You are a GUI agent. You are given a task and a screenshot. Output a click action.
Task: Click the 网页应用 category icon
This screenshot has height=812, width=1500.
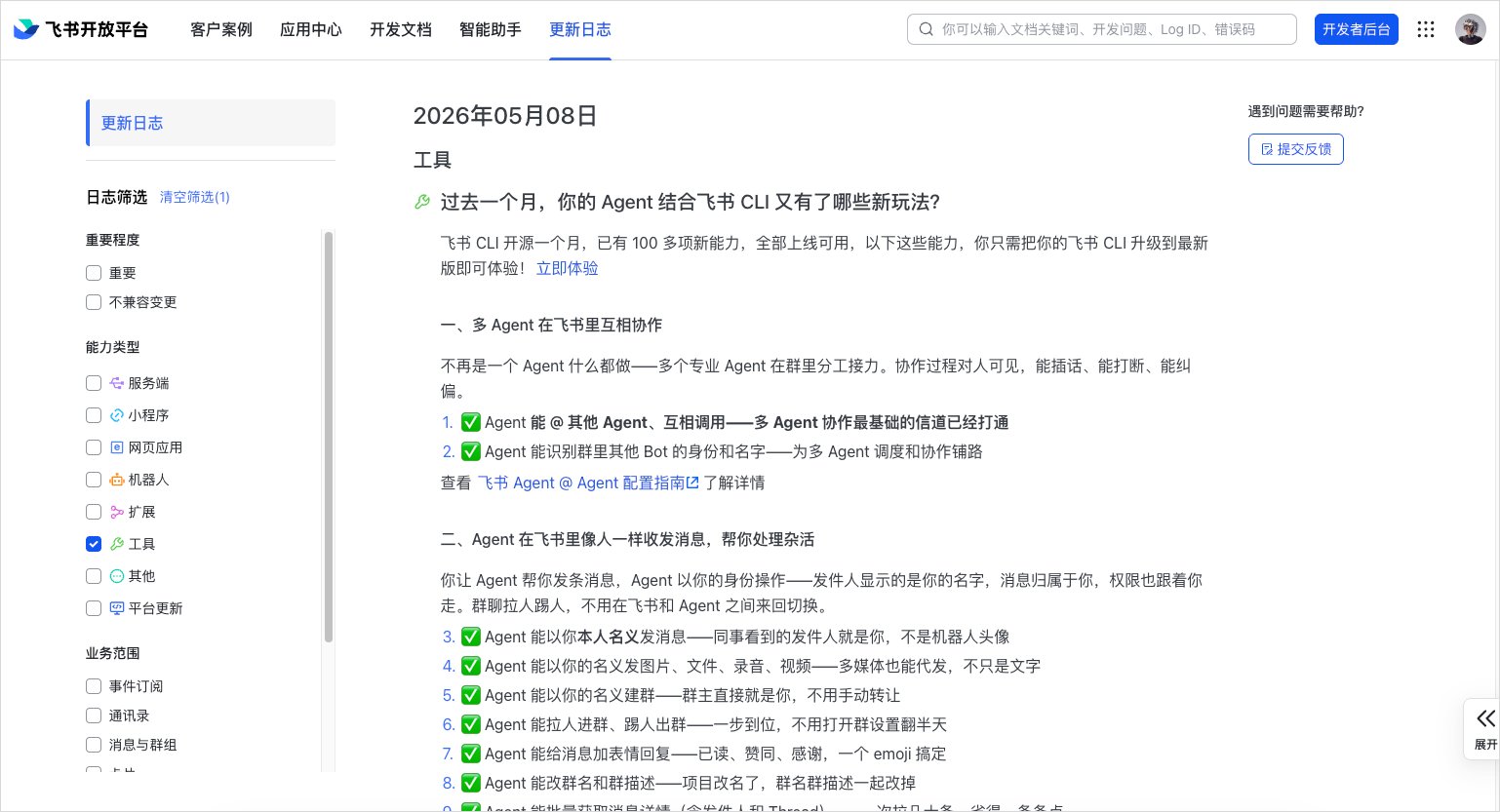point(117,447)
